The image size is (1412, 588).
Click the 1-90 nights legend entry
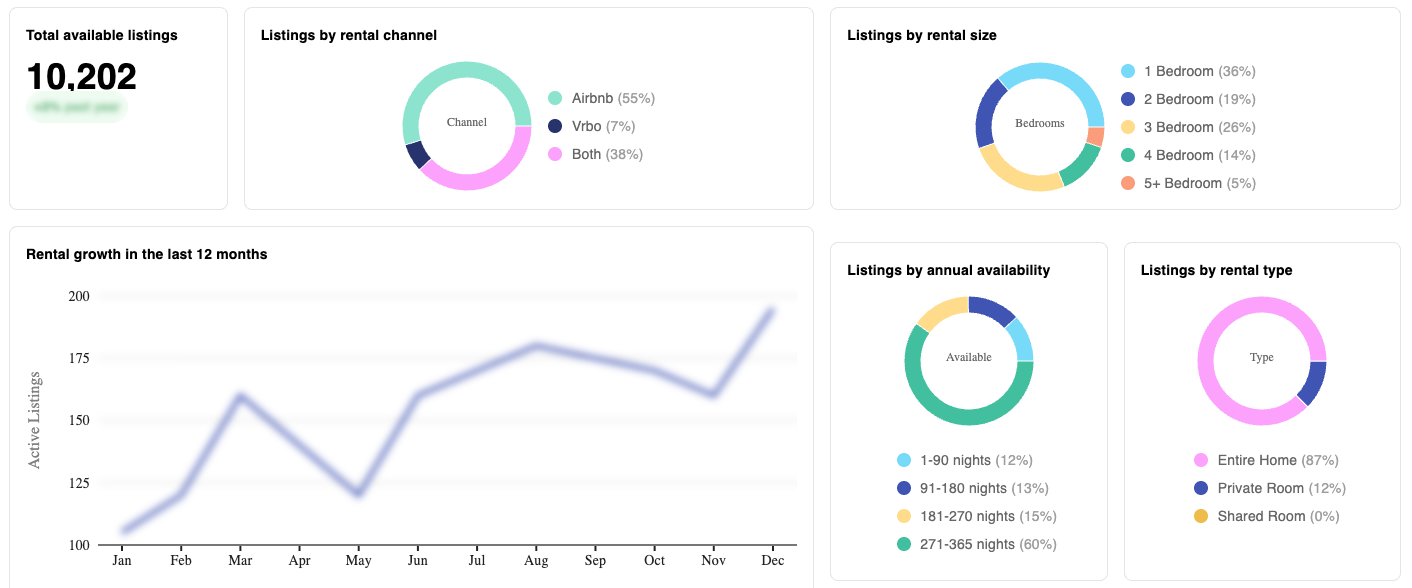click(957, 460)
